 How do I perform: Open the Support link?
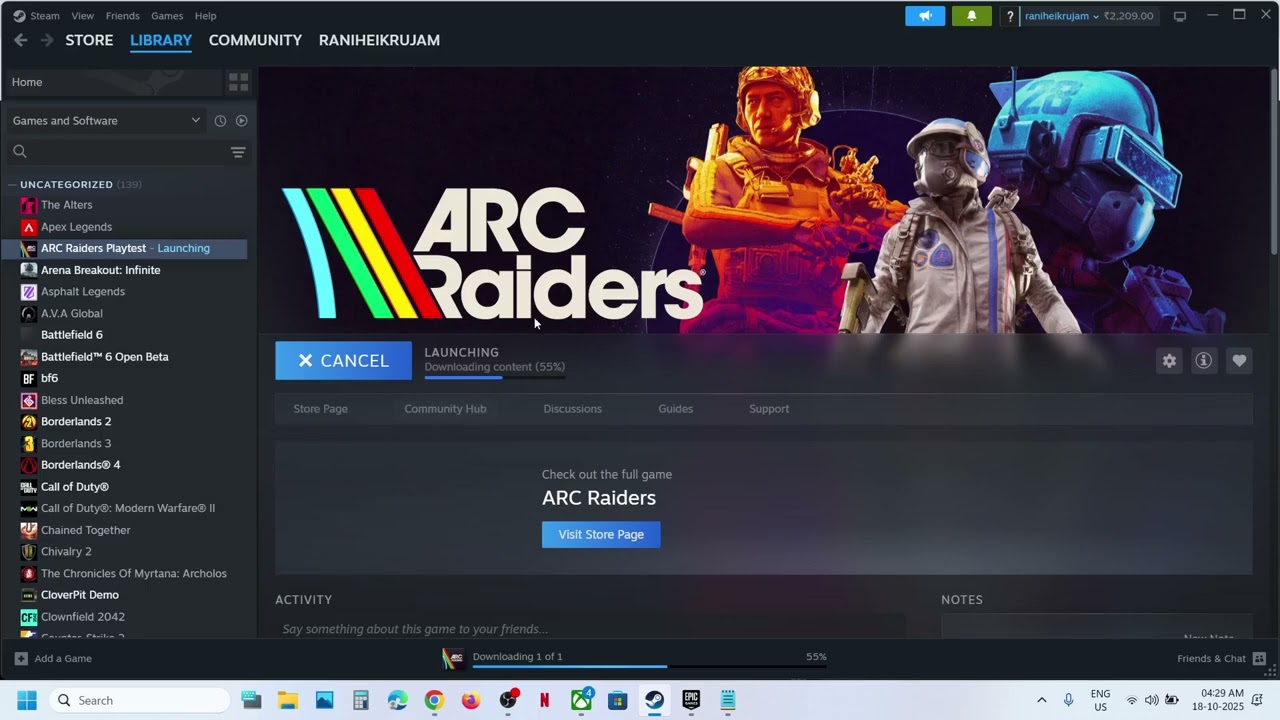769,409
